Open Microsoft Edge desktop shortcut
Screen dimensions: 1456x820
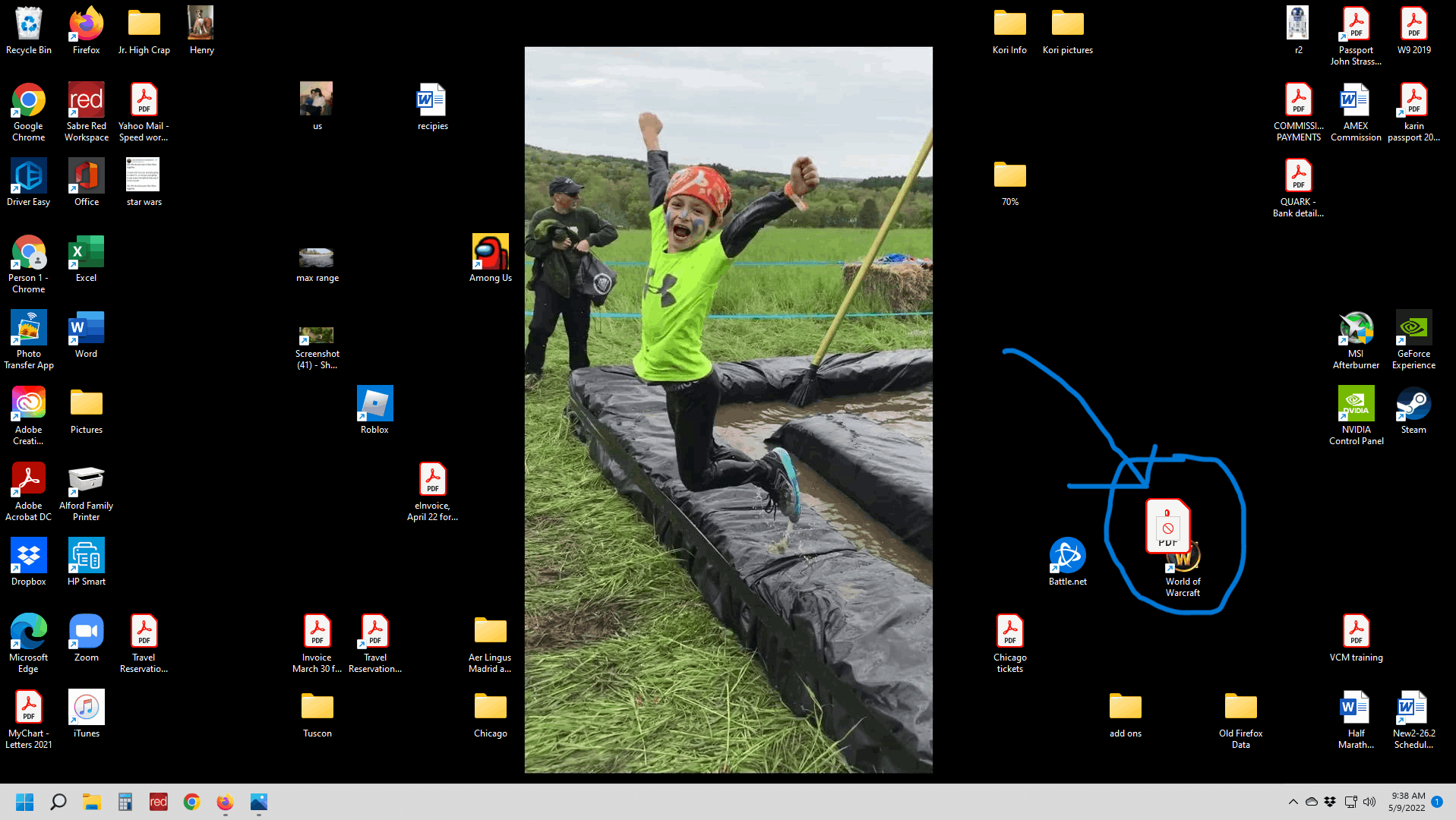29,643
